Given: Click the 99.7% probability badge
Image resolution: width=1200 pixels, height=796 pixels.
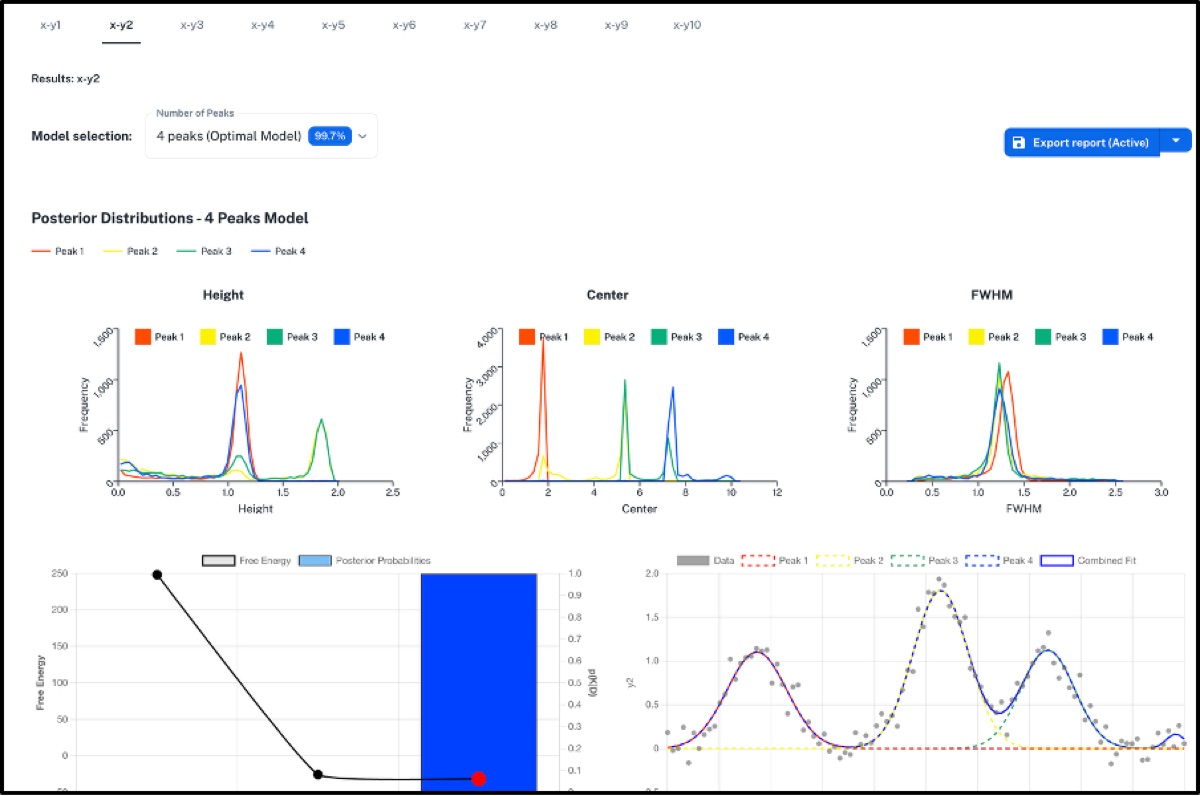Looking at the screenshot, I should 329,136.
